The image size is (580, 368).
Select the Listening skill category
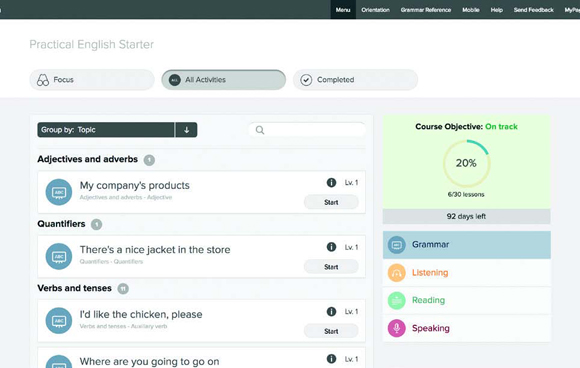466,273
